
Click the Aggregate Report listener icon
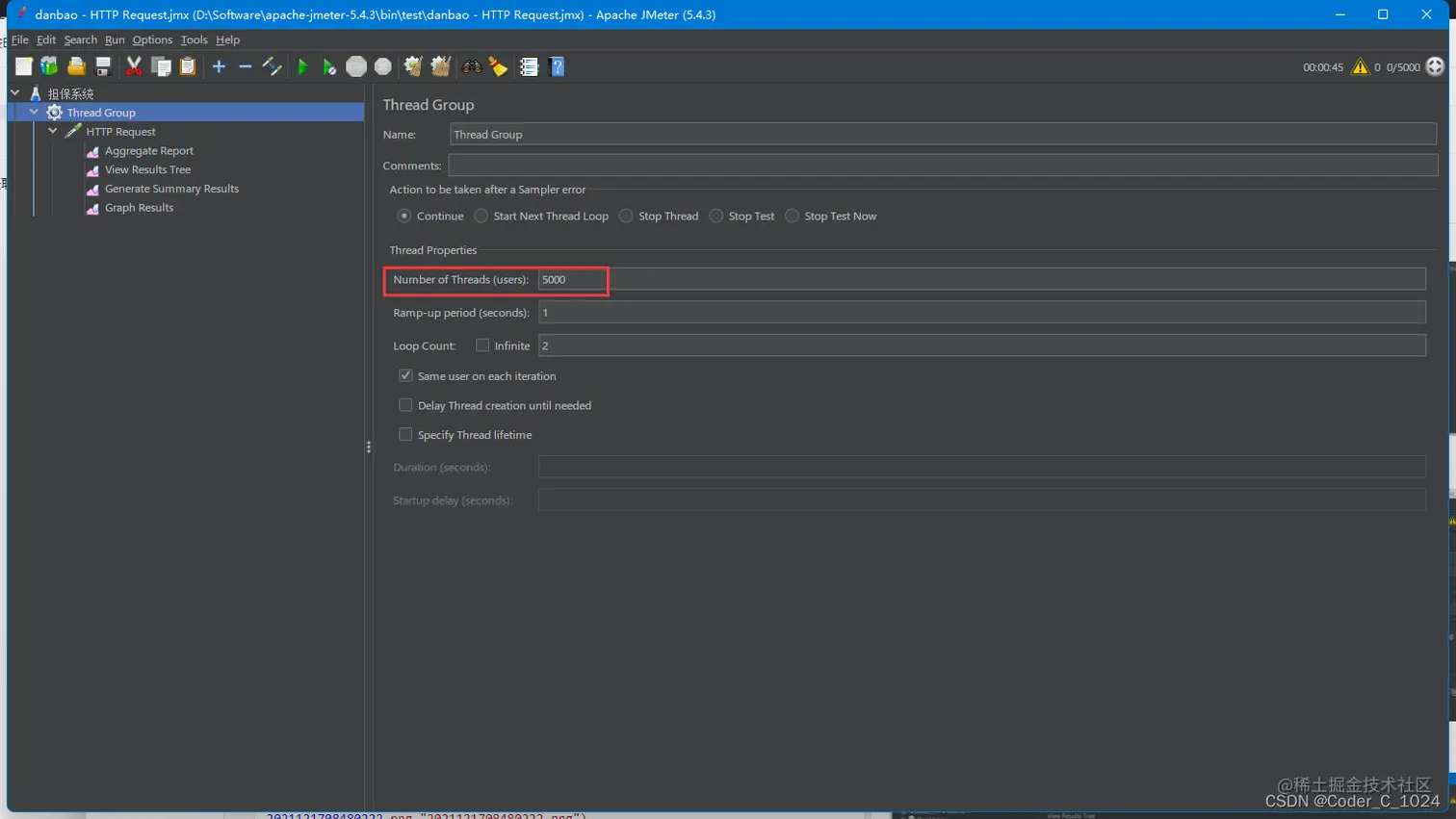pyautogui.click(x=92, y=151)
